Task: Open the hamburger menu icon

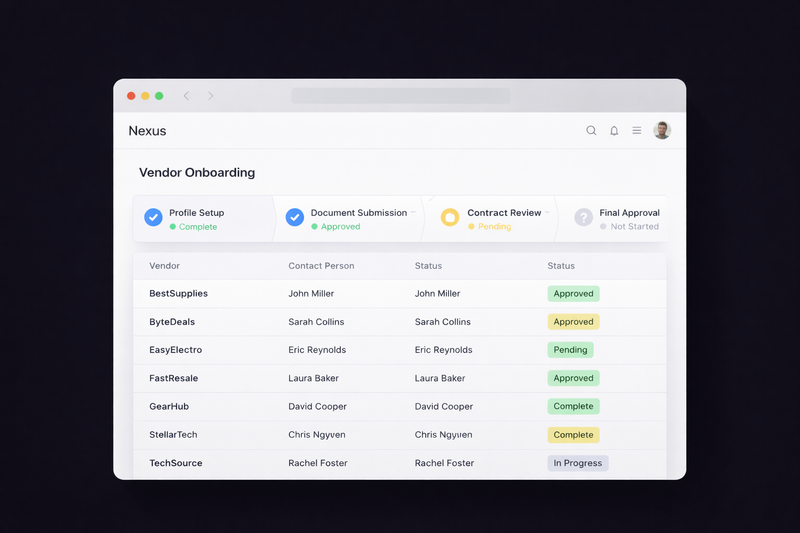Action: coord(637,131)
